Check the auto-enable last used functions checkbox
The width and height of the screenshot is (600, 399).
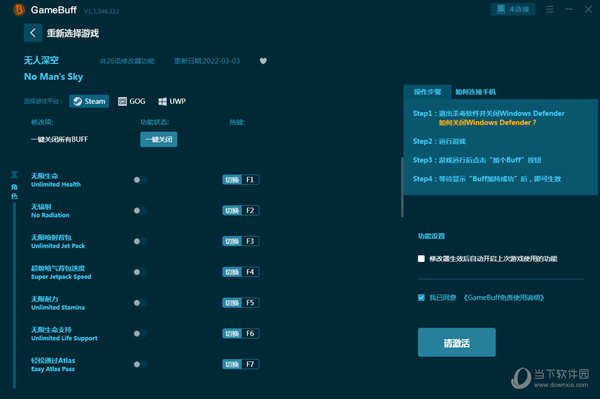click(x=421, y=259)
